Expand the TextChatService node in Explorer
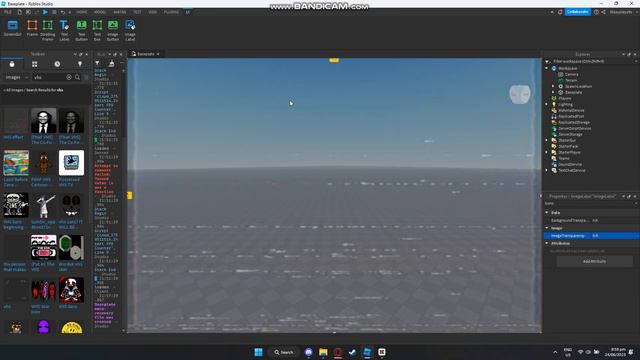Viewport: 640px width, 360px height. 547,170
